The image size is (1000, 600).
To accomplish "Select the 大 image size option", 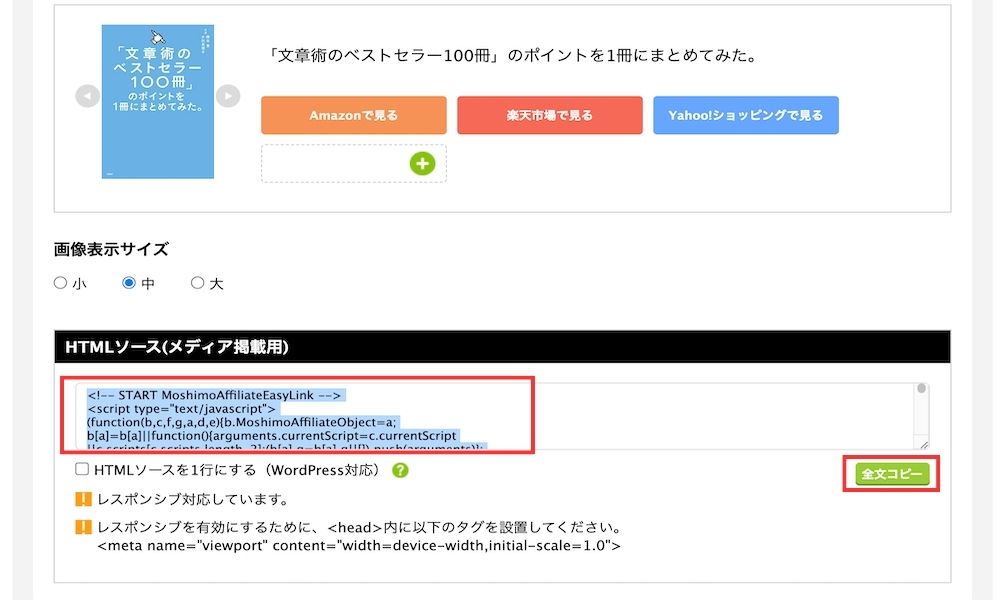I will pyautogui.click(x=198, y=282).
